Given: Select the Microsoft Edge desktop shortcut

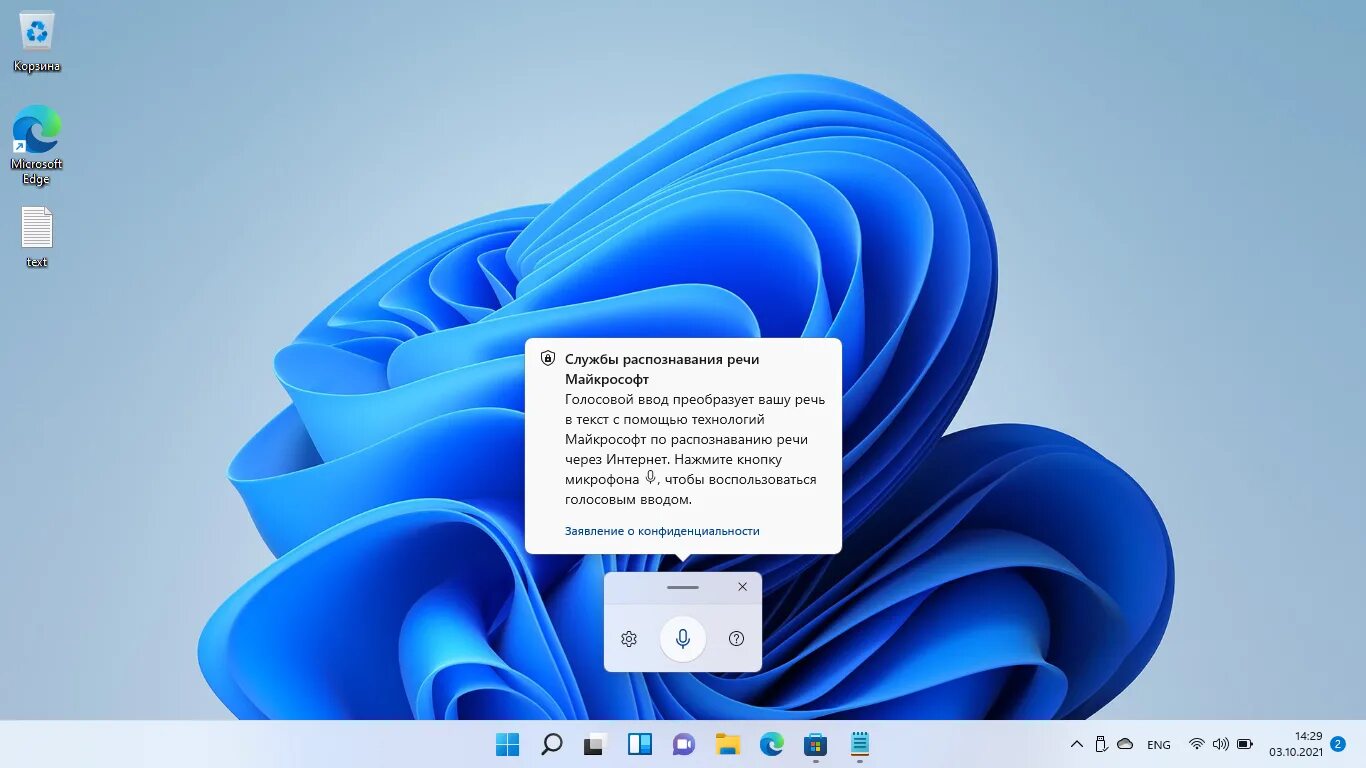Looking at the screenshot, I should [37, 146].
